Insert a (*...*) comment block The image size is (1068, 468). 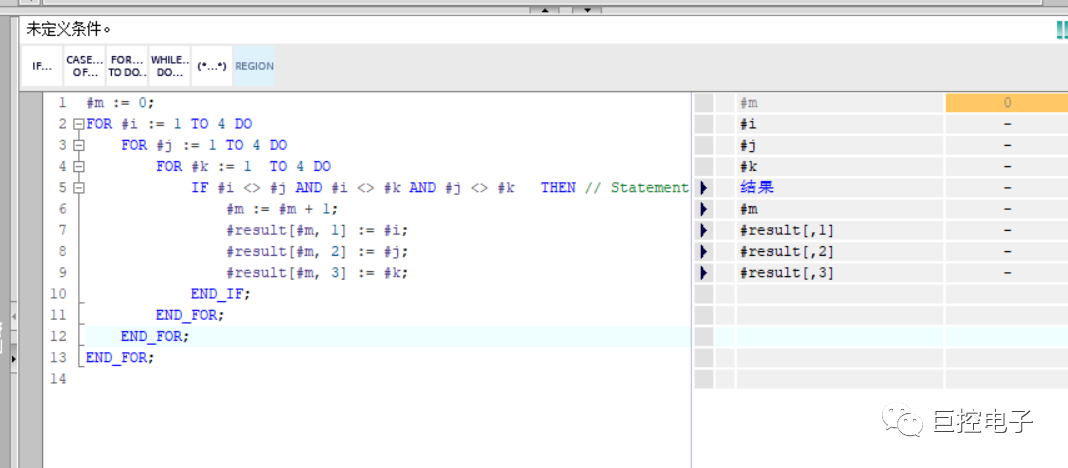212,66
